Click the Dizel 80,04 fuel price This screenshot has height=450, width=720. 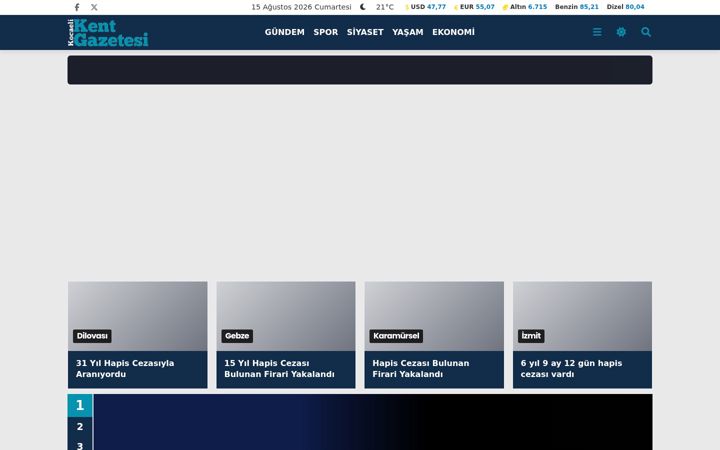625,7
